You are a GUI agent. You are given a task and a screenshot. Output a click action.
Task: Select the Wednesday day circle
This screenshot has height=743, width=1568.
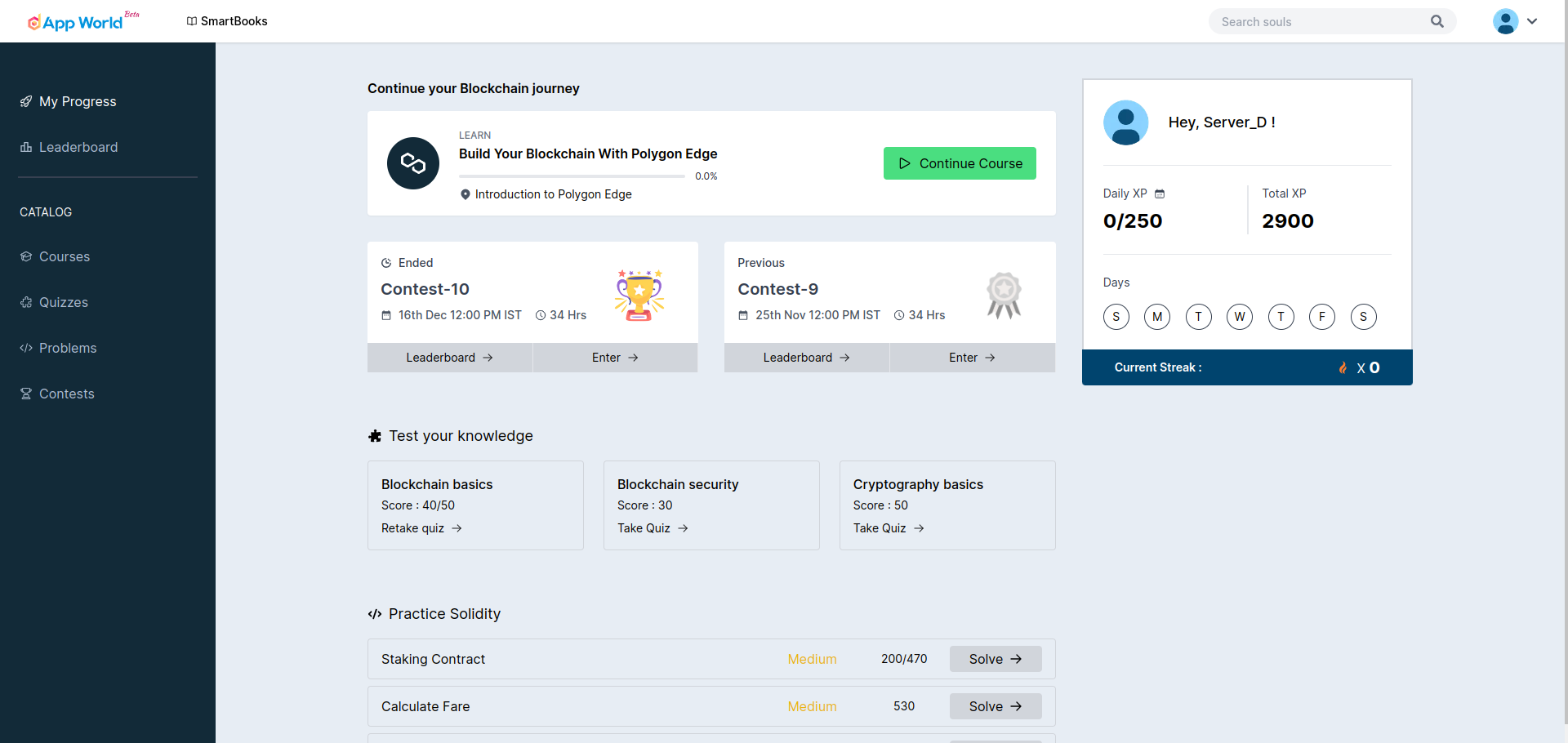click(x=1240, y=317)
